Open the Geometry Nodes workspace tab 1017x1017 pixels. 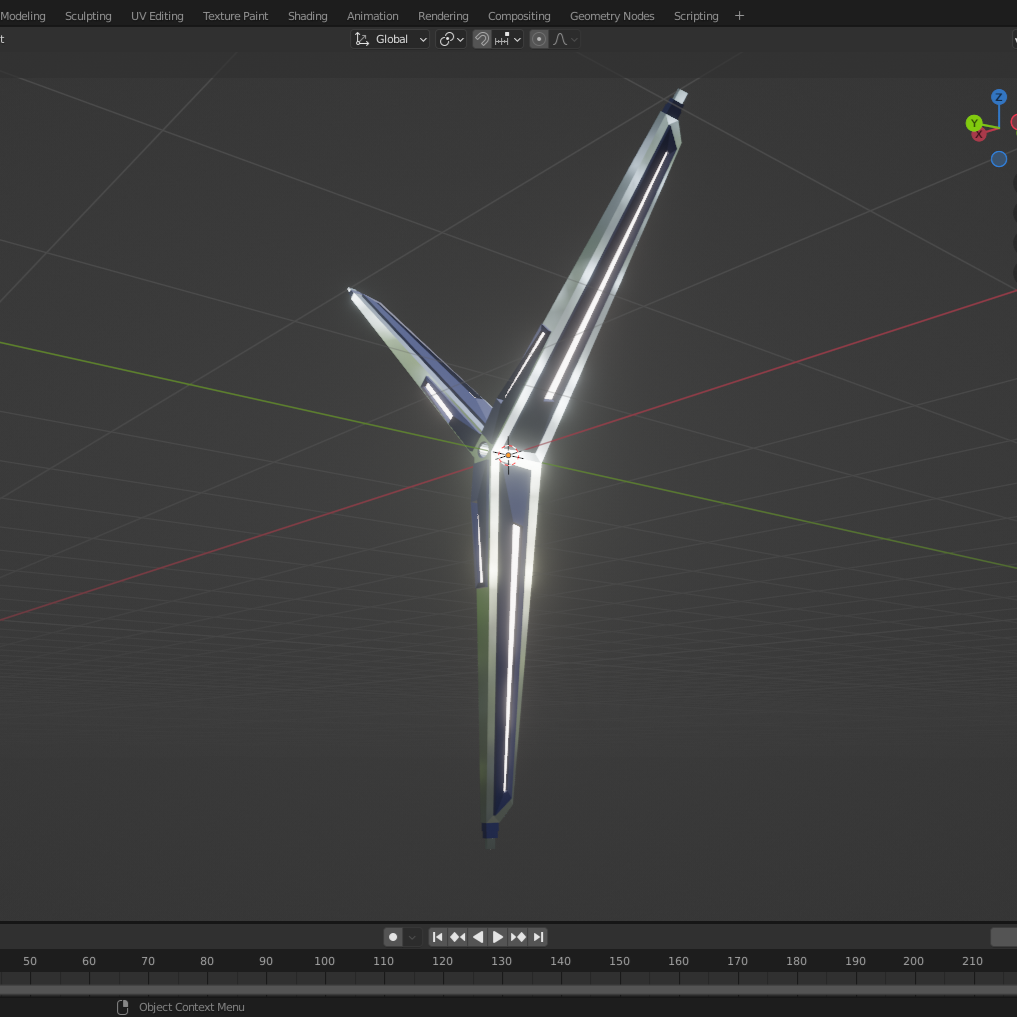[x=612, y=16]
